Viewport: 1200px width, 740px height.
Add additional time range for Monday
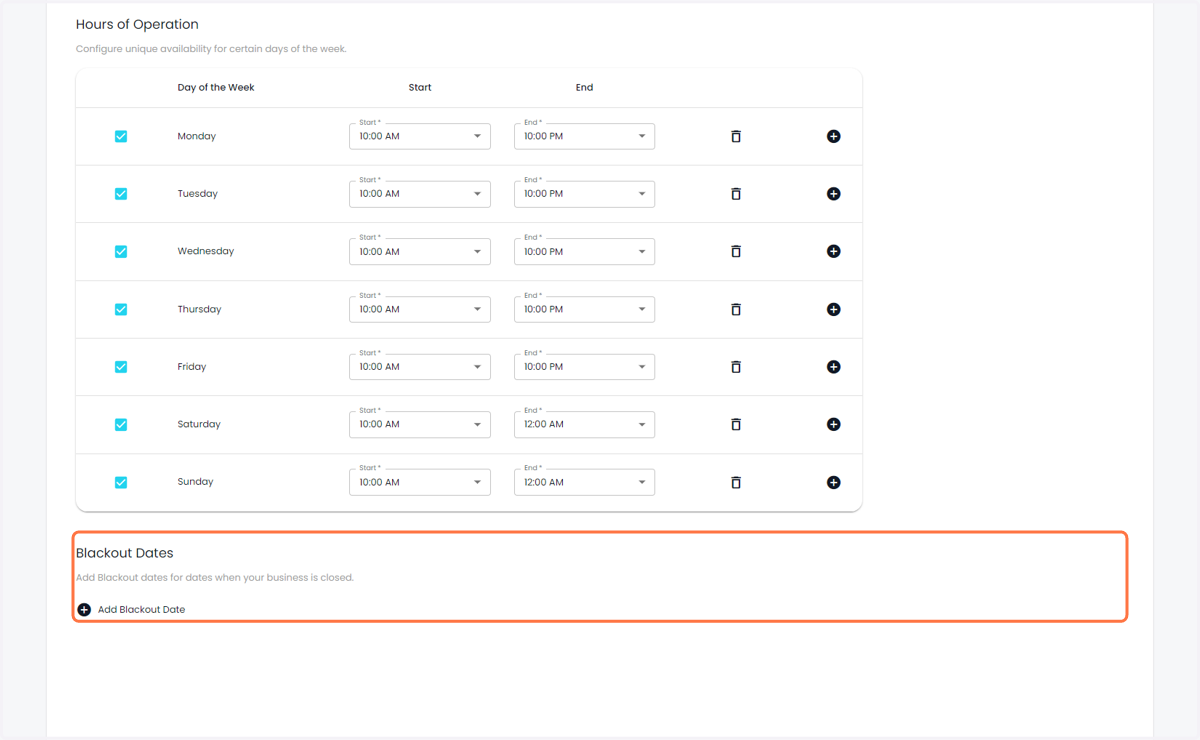click(833, 136)
